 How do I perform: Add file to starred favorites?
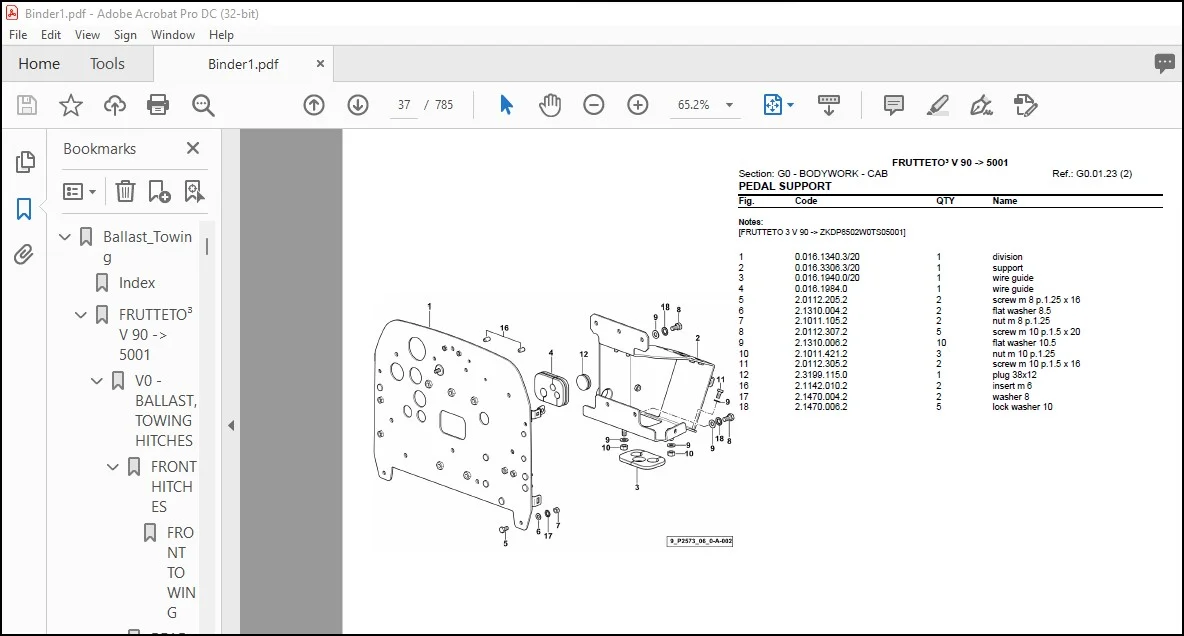point(71,105)
